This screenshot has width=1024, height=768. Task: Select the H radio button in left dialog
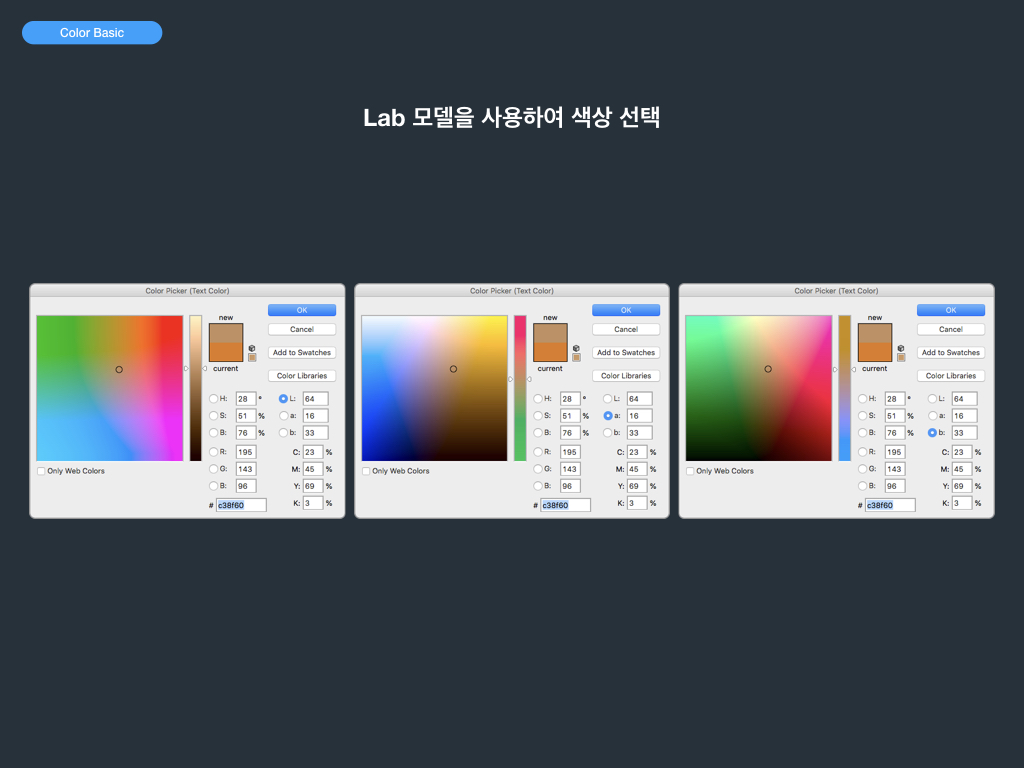(213, 399)
